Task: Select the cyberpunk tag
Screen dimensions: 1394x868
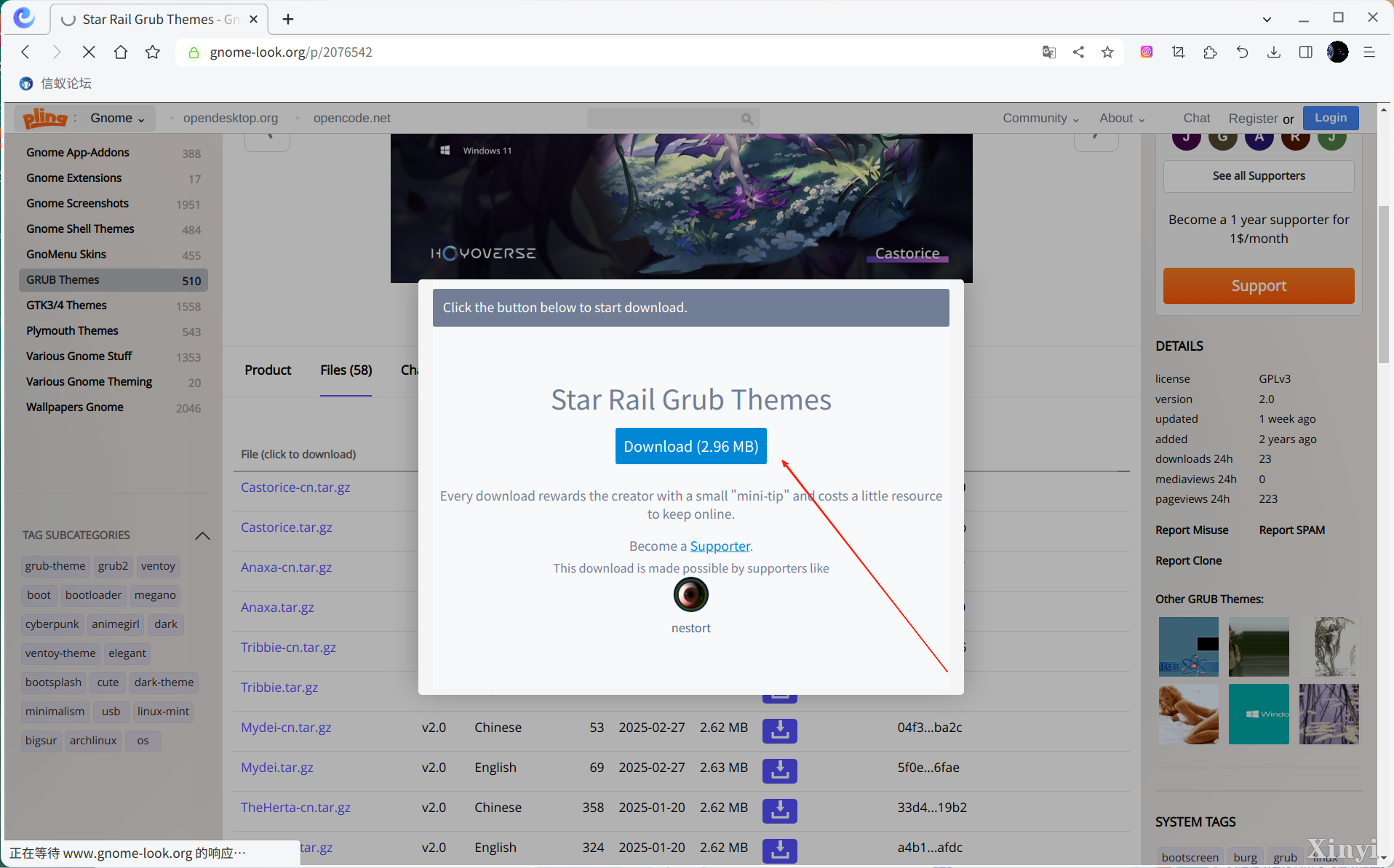Action: 52,624
